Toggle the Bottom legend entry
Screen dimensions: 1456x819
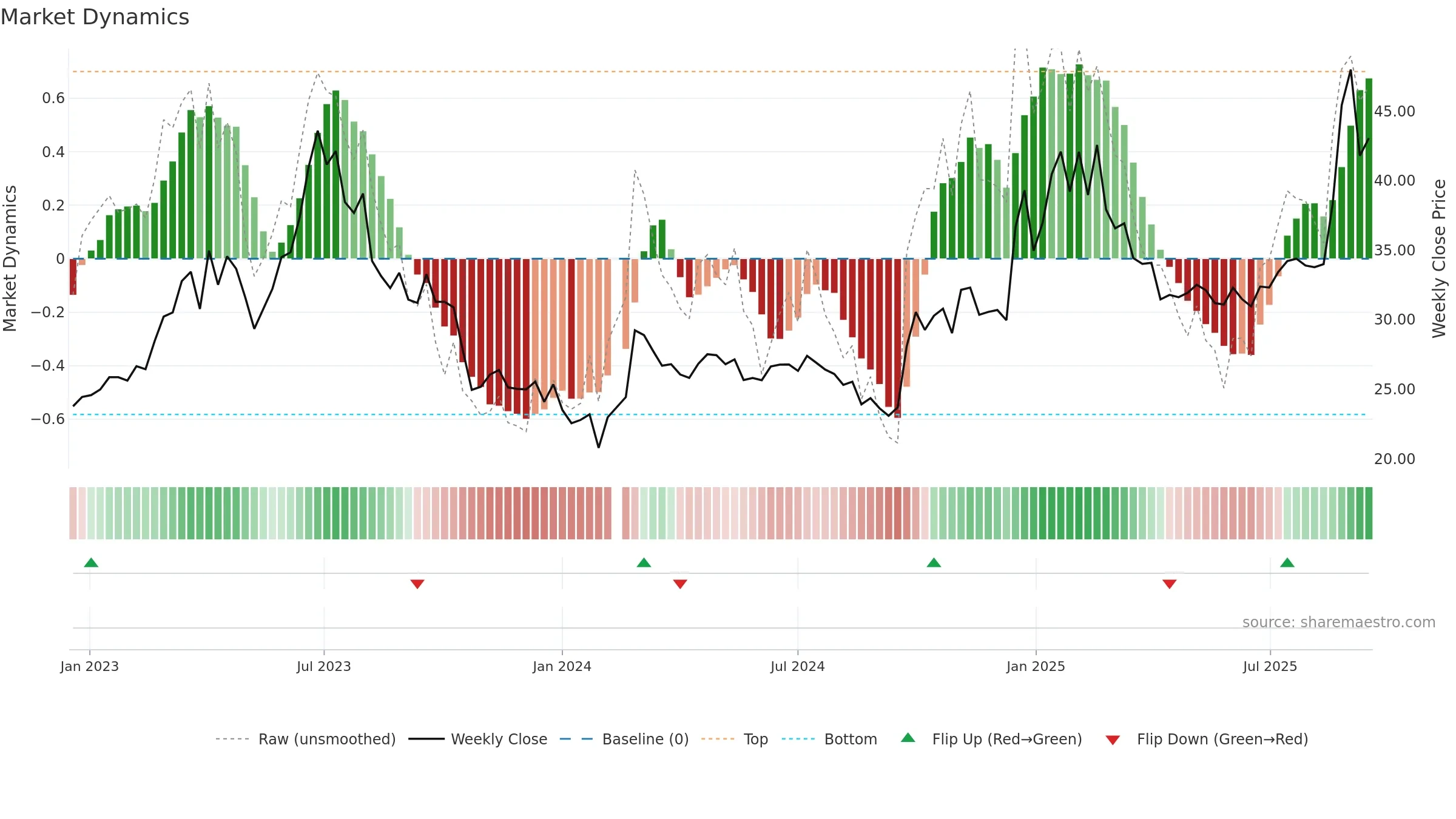pyautogui.click(x=829, y=739)
